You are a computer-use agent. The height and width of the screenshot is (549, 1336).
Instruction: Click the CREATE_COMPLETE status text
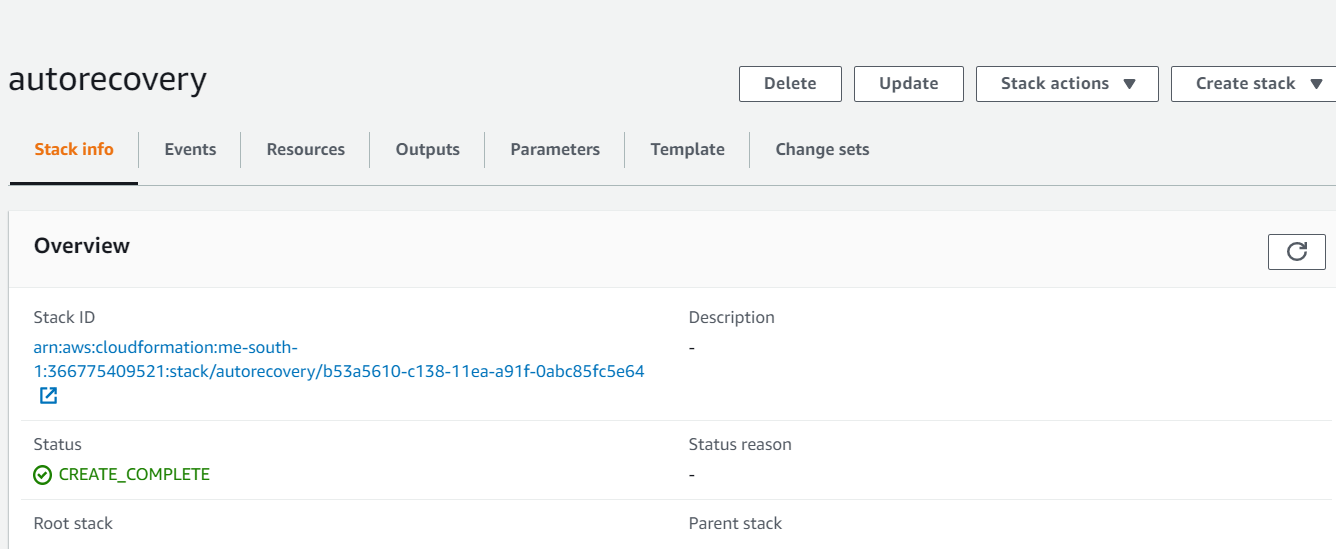tap(134, 474)
